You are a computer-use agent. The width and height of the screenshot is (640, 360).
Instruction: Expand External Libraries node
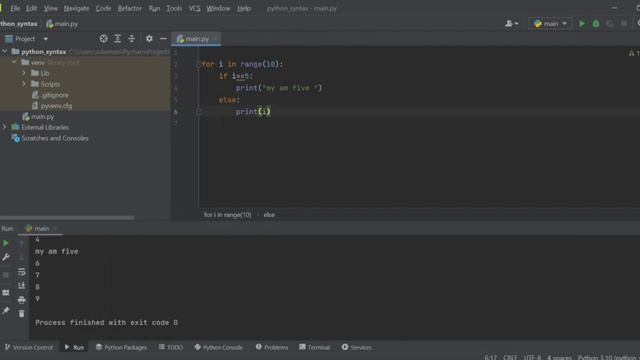(x=4, y=127)
